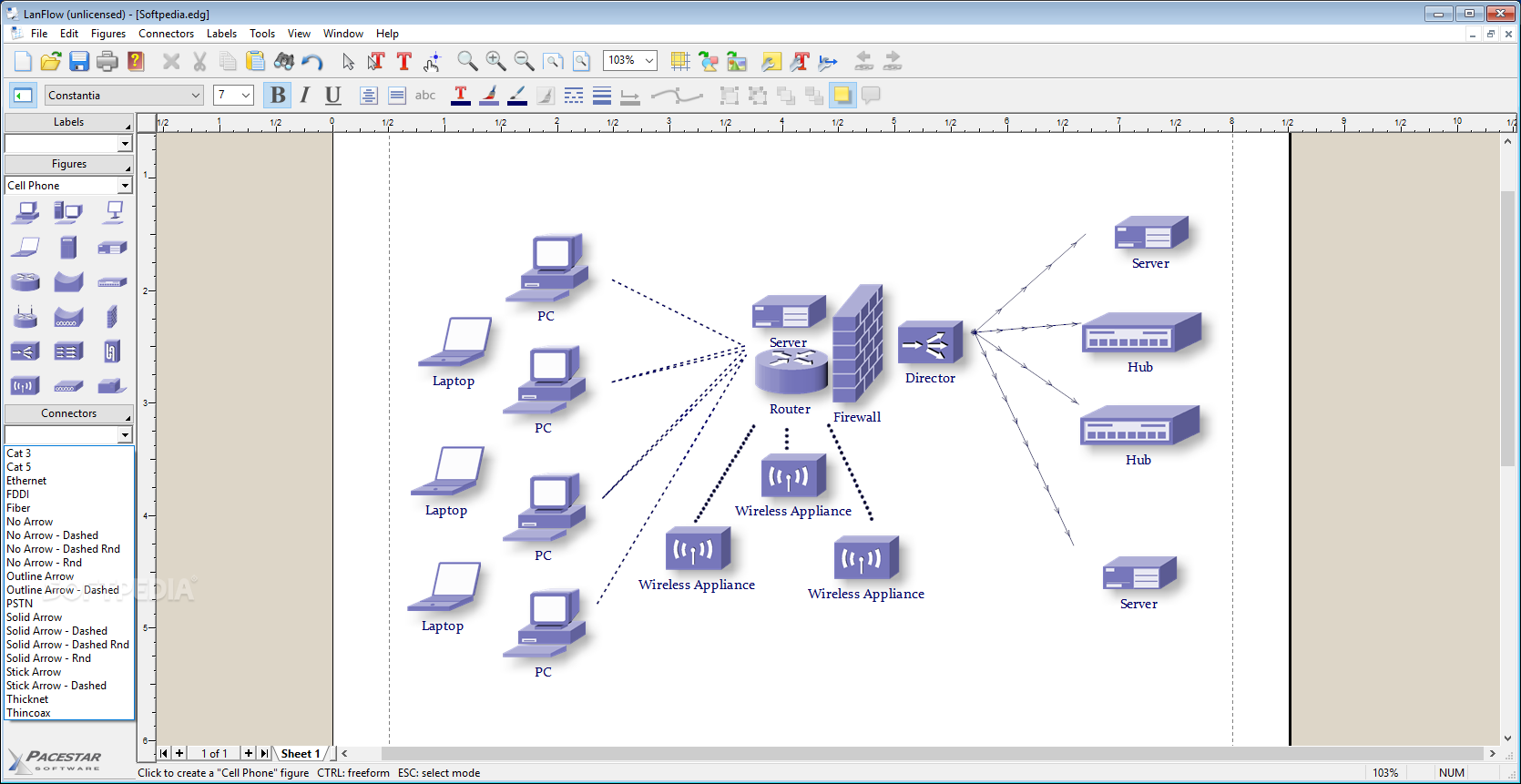Viewport: 1521px width, 784px height.
Task: Toggle the grid icon in toolbar
Action: [680, 61]
